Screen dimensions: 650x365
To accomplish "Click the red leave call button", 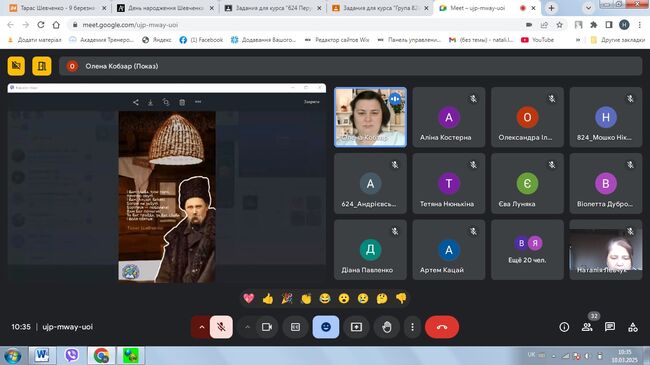I will click(442, 327).
